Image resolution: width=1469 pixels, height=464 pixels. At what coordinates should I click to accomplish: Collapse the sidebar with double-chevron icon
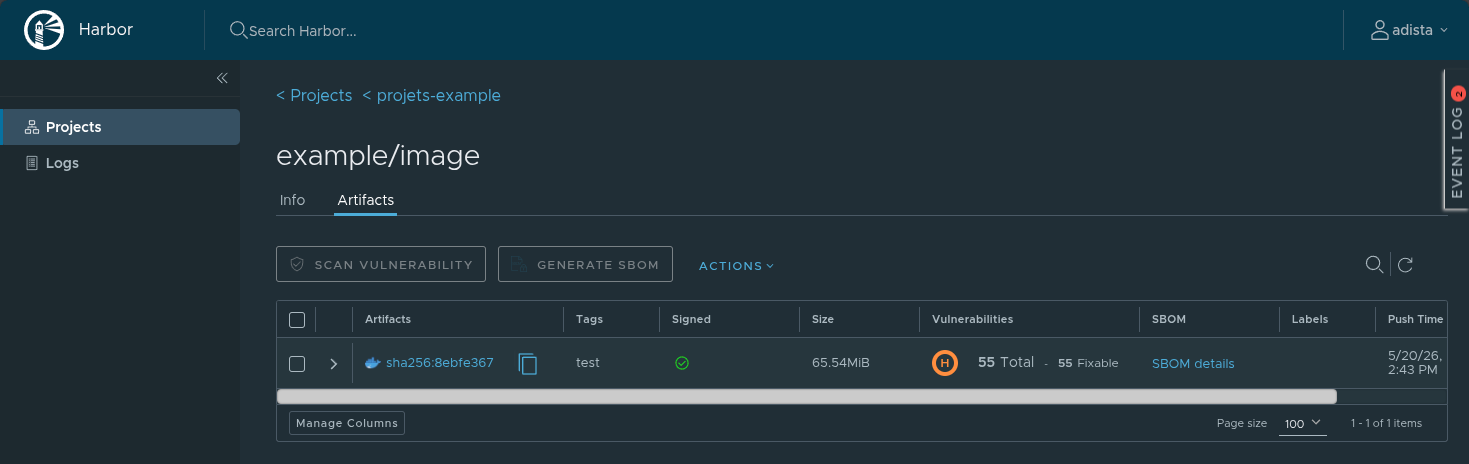tap(222, 78)
